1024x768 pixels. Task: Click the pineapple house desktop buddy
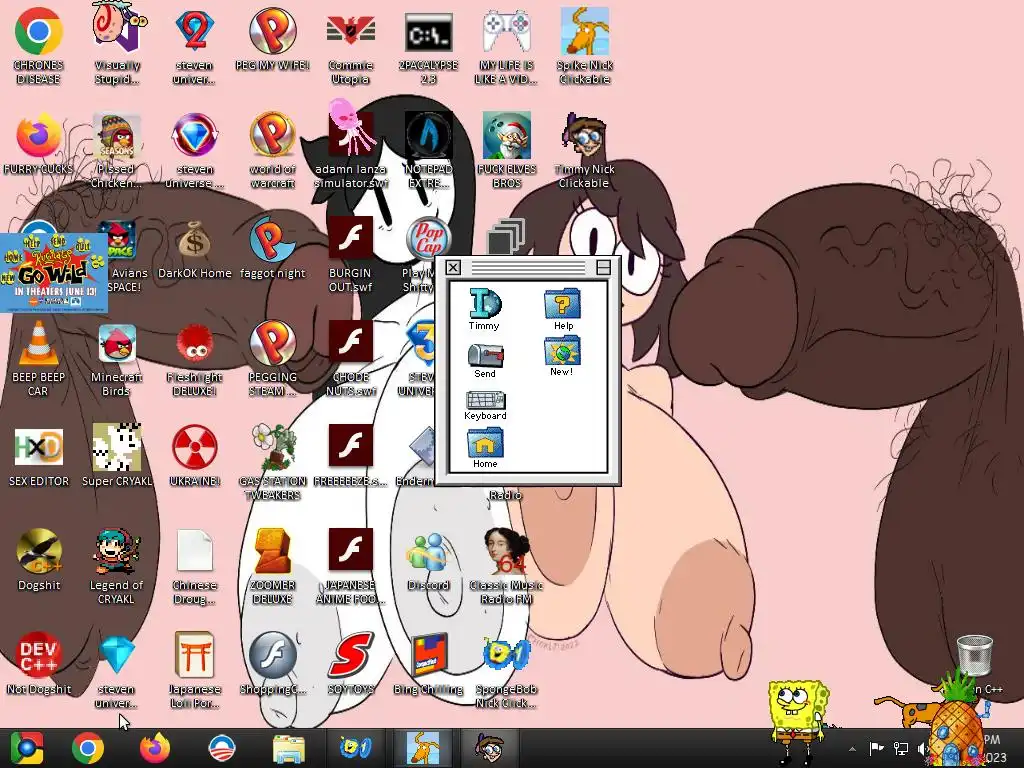pyautogui.click(x=955, y=722)
